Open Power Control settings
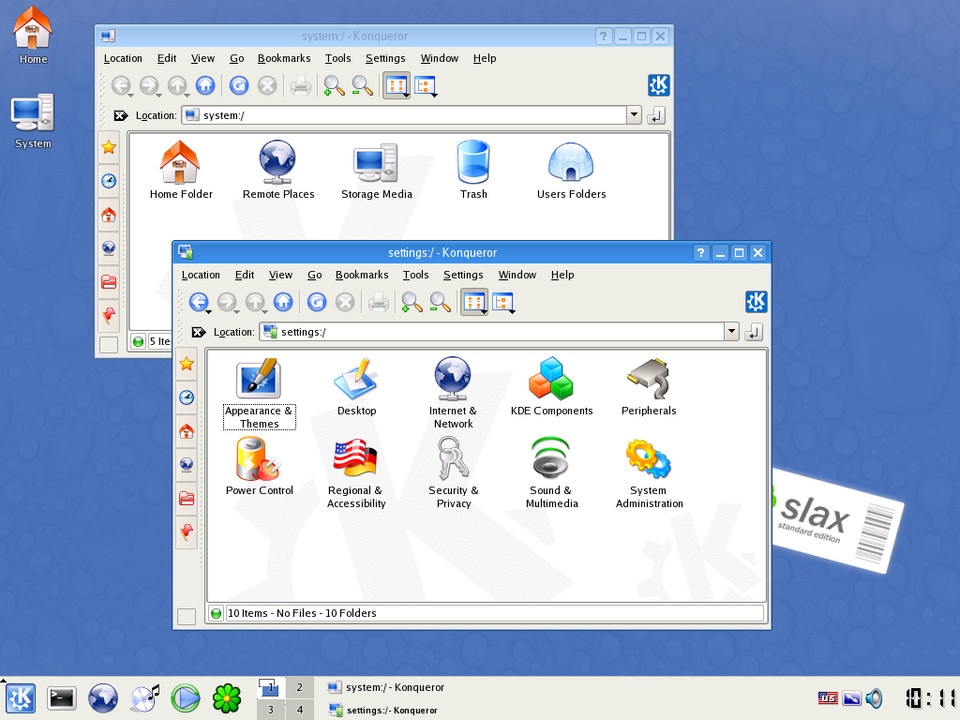This screenshot has width=960, height=720. [260, 467]
